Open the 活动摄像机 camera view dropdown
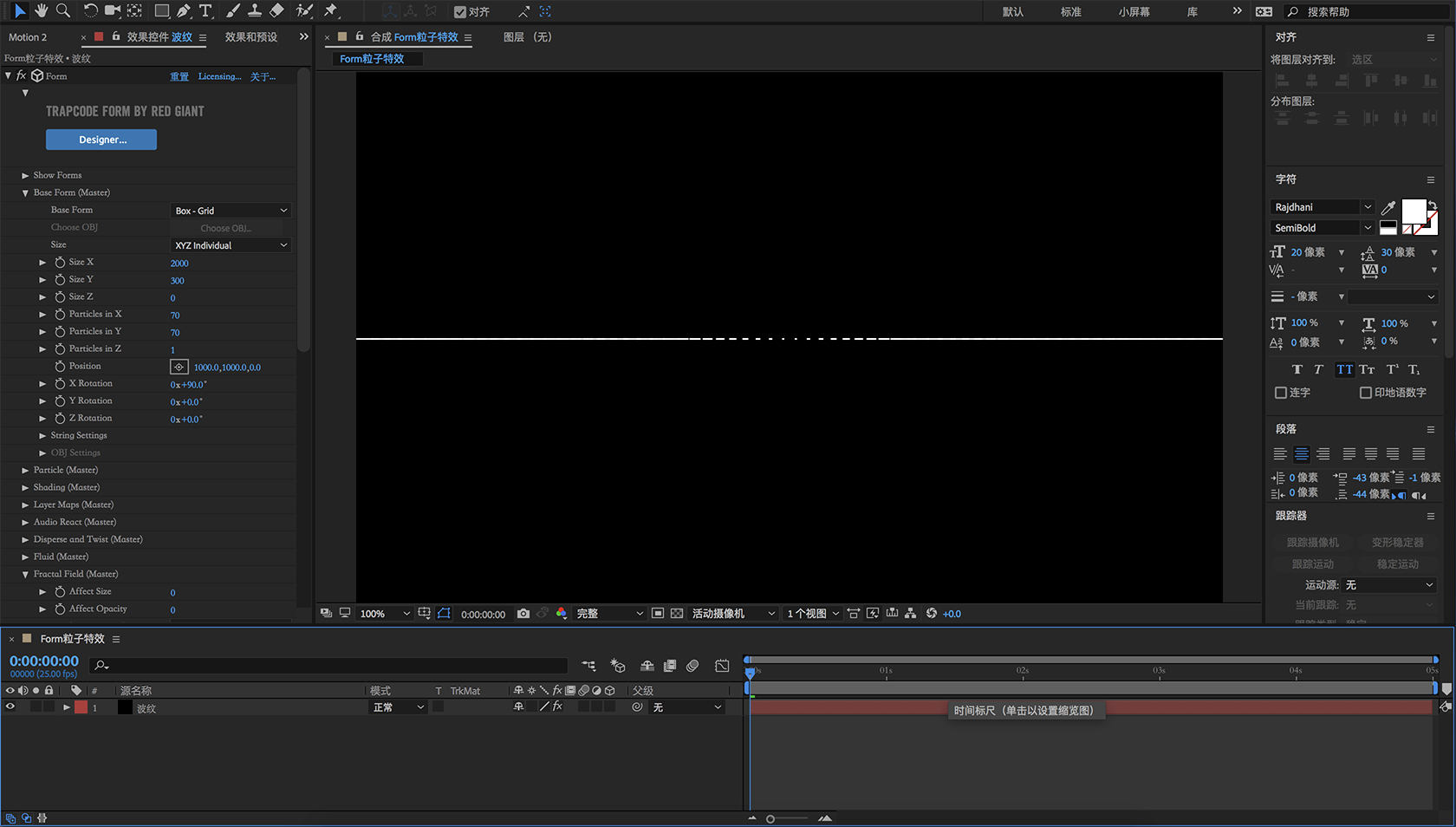 (x=733, y=614)
